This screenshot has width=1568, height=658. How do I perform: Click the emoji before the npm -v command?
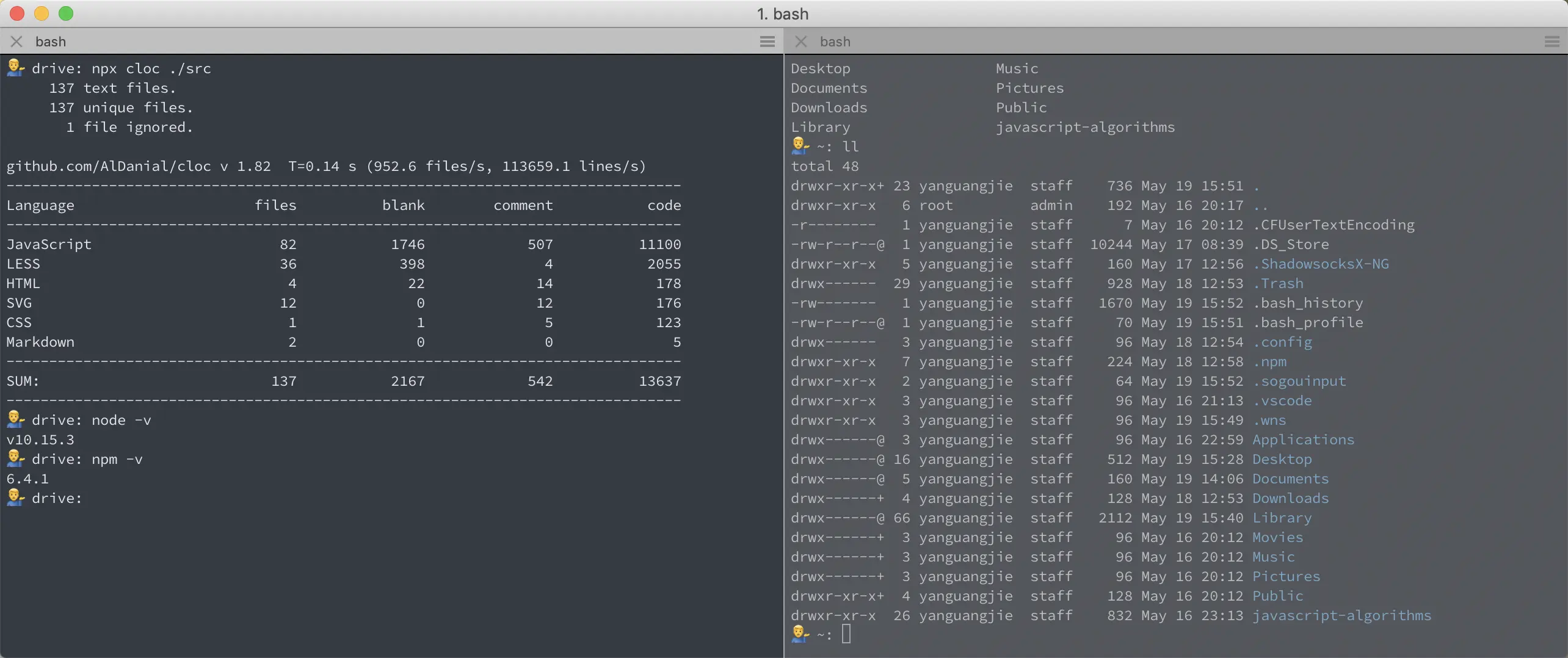coord(15,459)
